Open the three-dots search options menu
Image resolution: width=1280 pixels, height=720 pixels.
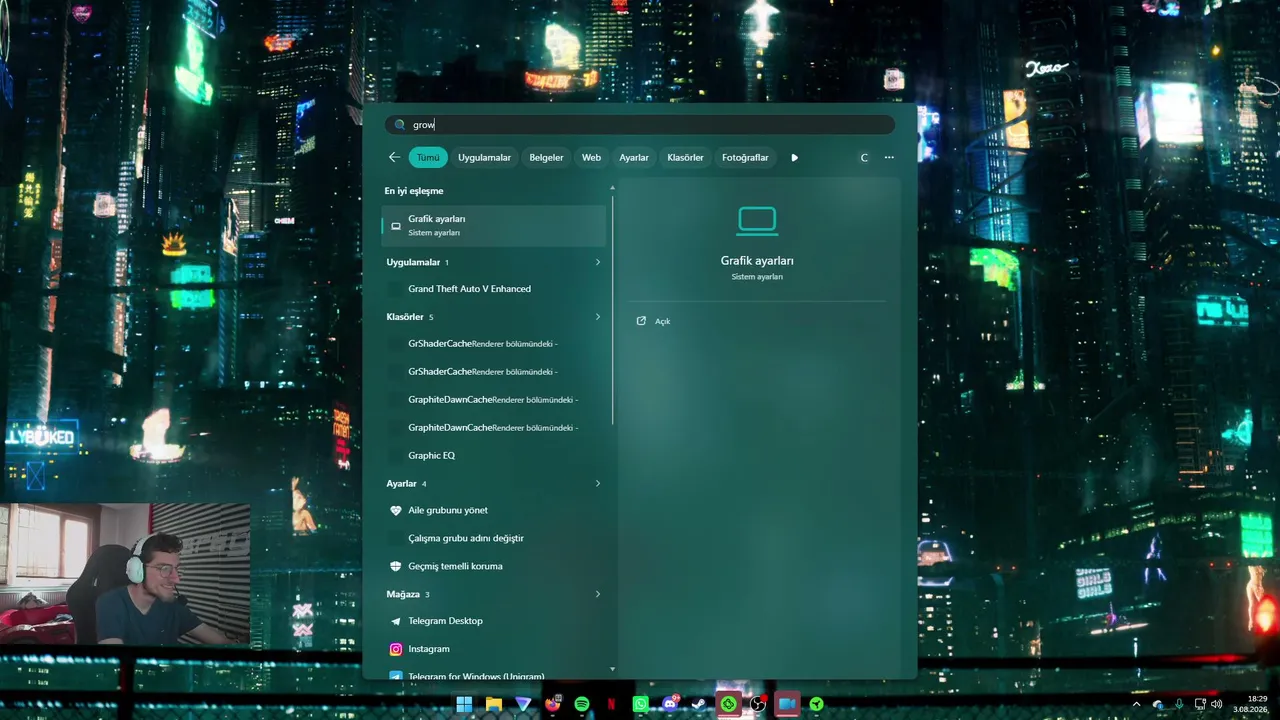pos(889,157)
